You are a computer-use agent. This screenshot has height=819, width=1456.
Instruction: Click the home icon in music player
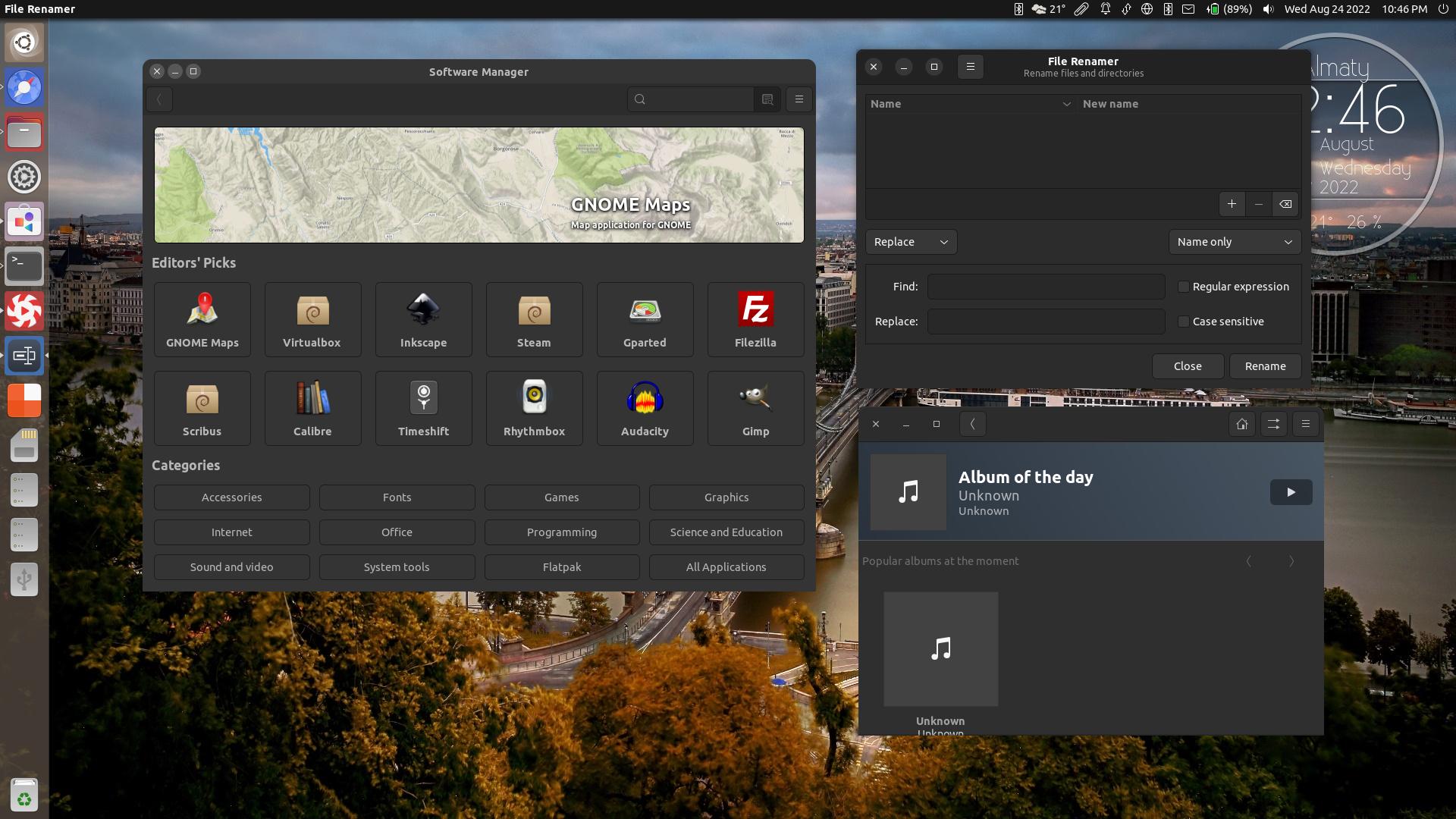[x=1242, y=425]
